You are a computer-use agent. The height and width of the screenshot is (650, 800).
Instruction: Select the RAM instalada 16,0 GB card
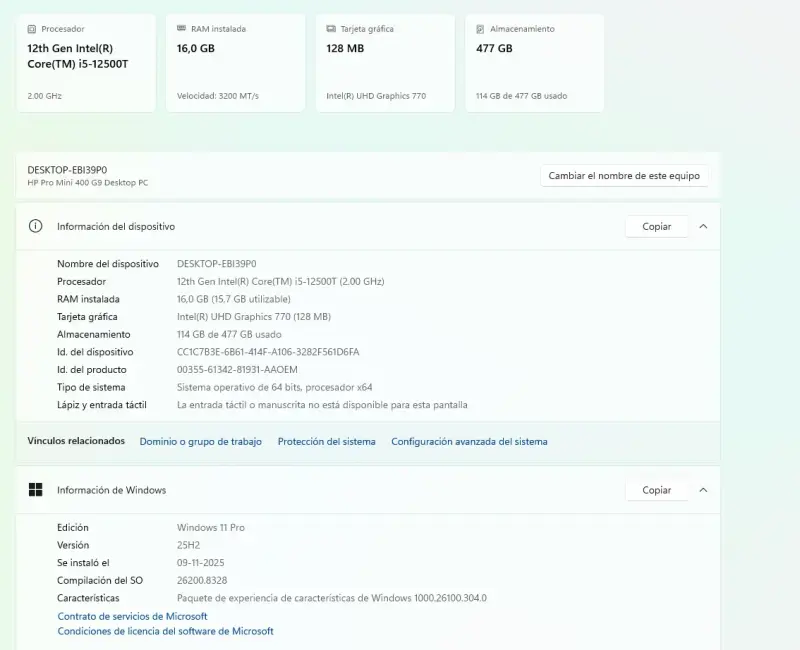[235, 63]
